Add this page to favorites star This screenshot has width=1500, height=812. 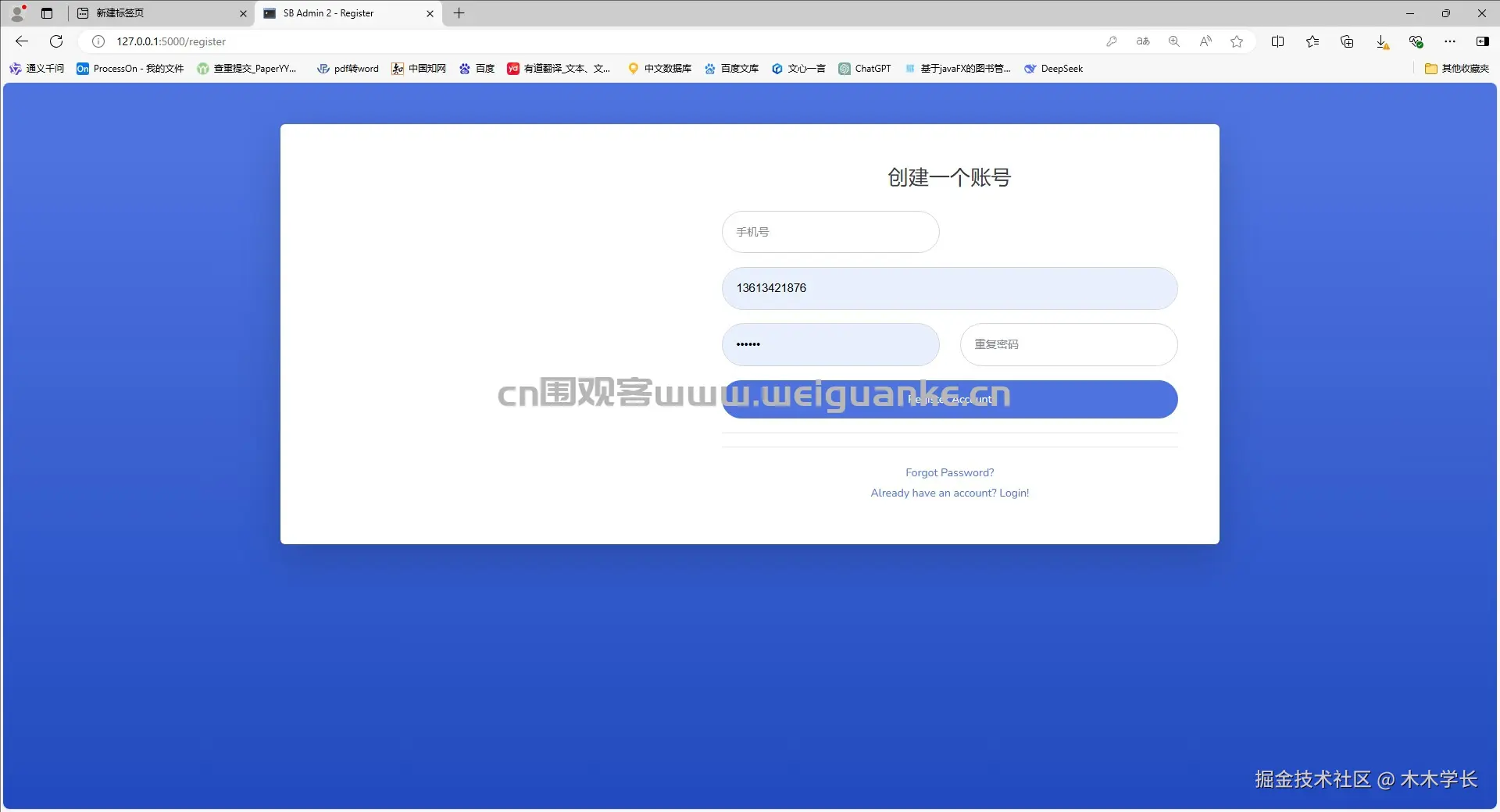(x=1237, y=41)
